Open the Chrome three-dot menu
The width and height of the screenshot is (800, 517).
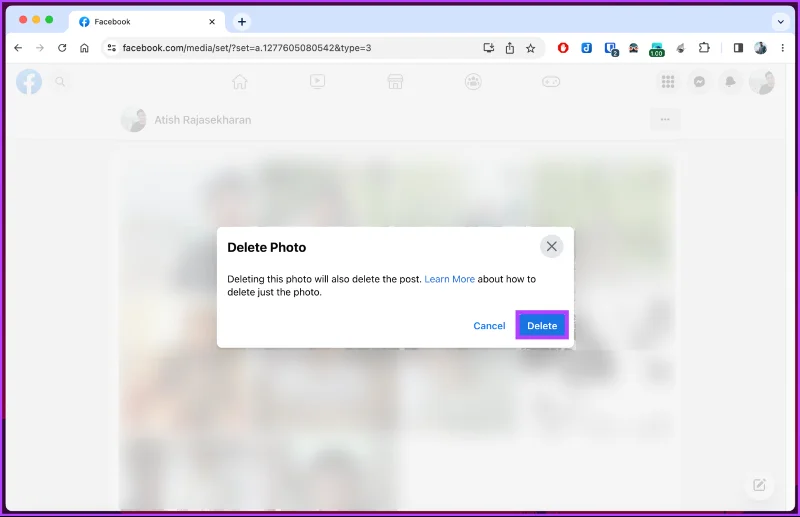(782, 48)
